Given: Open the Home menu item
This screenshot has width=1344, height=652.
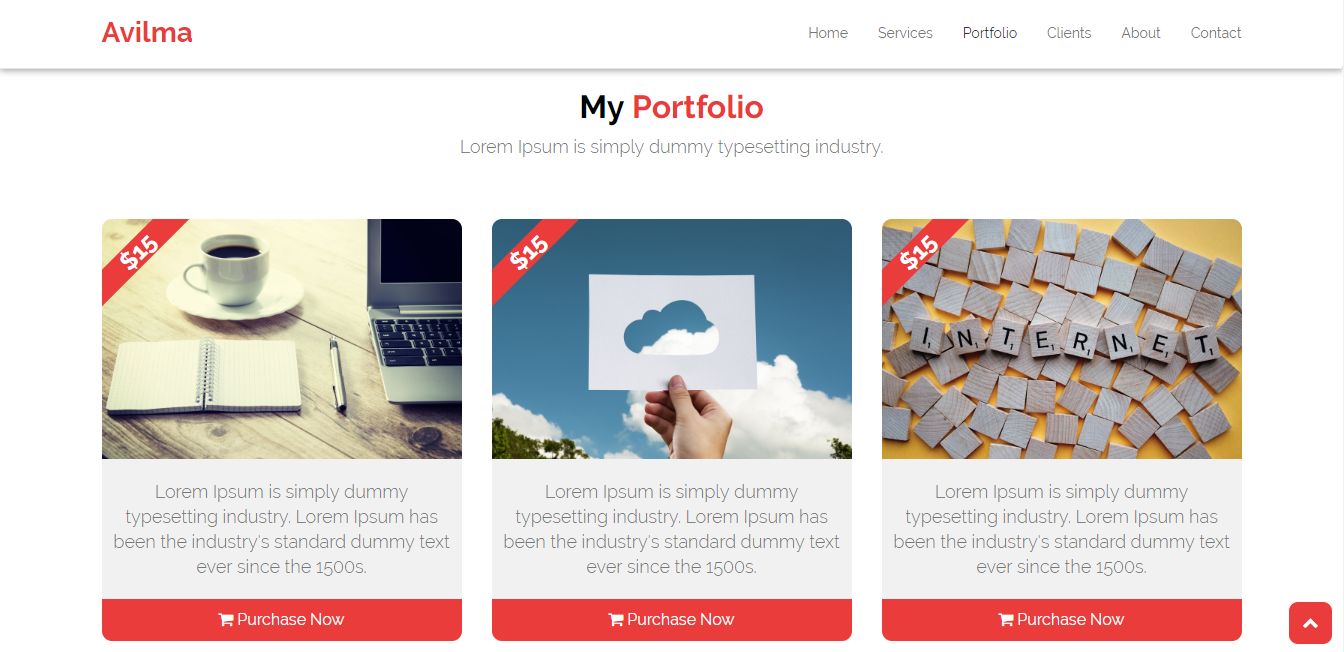Looking at the screenshot, I should [x=828, y=33].
